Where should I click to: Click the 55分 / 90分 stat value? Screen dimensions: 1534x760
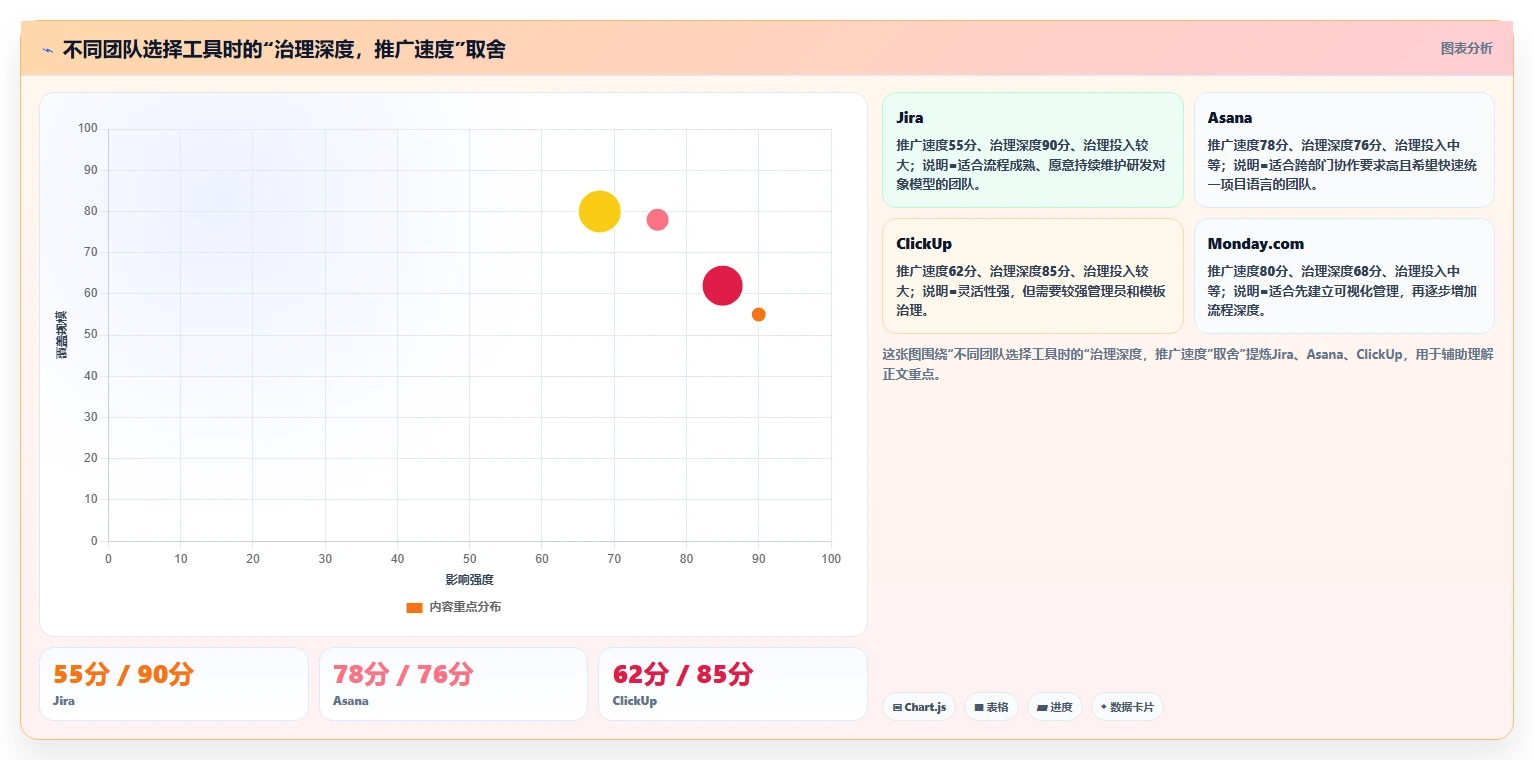pos(123,674)
